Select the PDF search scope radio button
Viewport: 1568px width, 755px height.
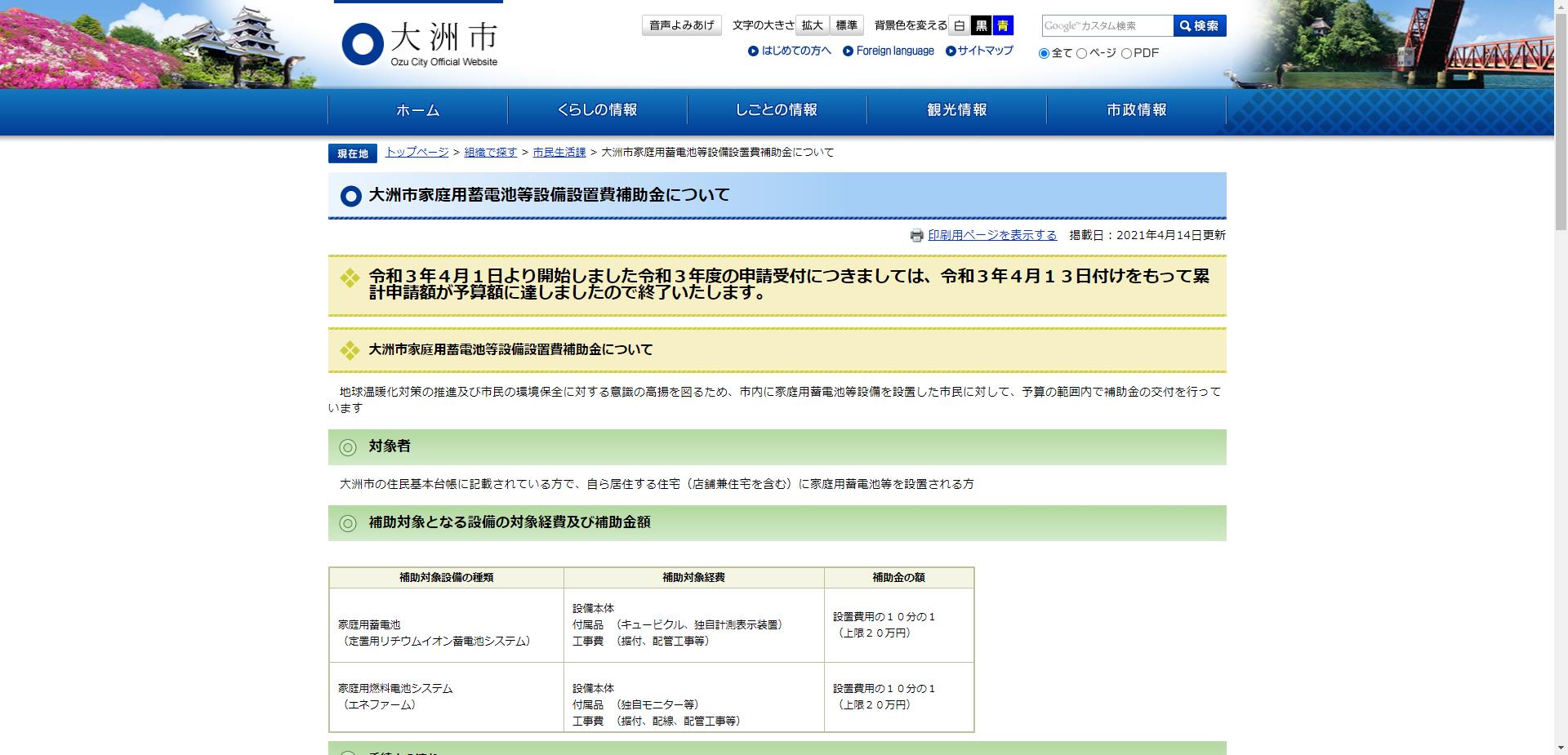(1128, 53)
